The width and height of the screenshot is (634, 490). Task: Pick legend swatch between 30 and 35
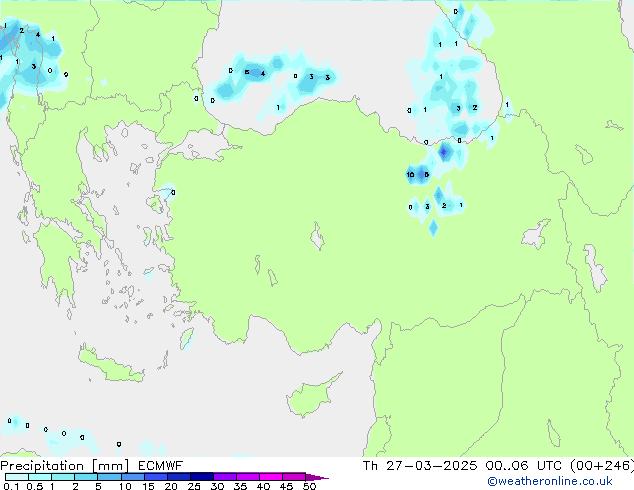225,477
